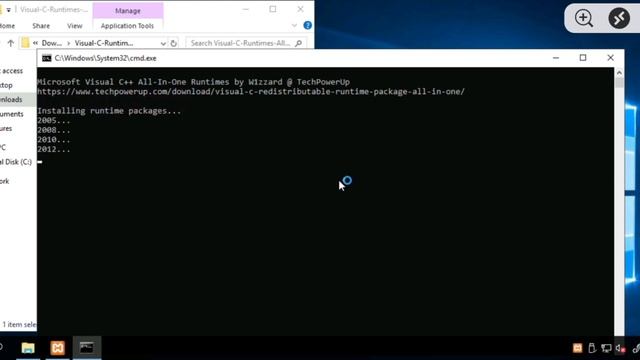Open the XAMPP icon in the taskbar

point(58,348)
